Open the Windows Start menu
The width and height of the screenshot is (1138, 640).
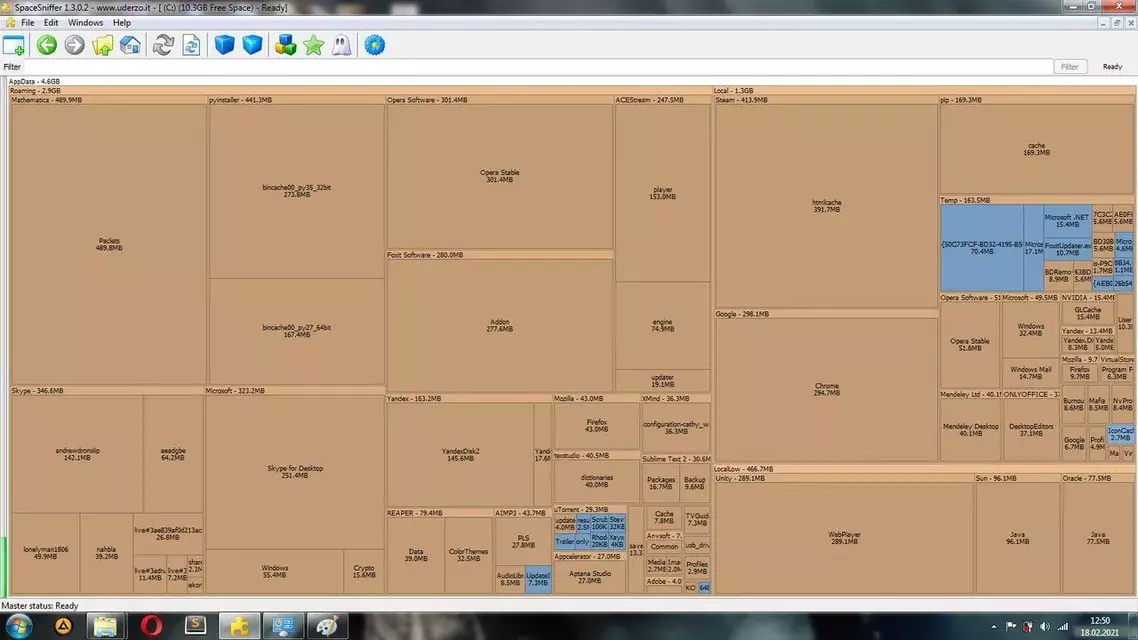[18, 625]
